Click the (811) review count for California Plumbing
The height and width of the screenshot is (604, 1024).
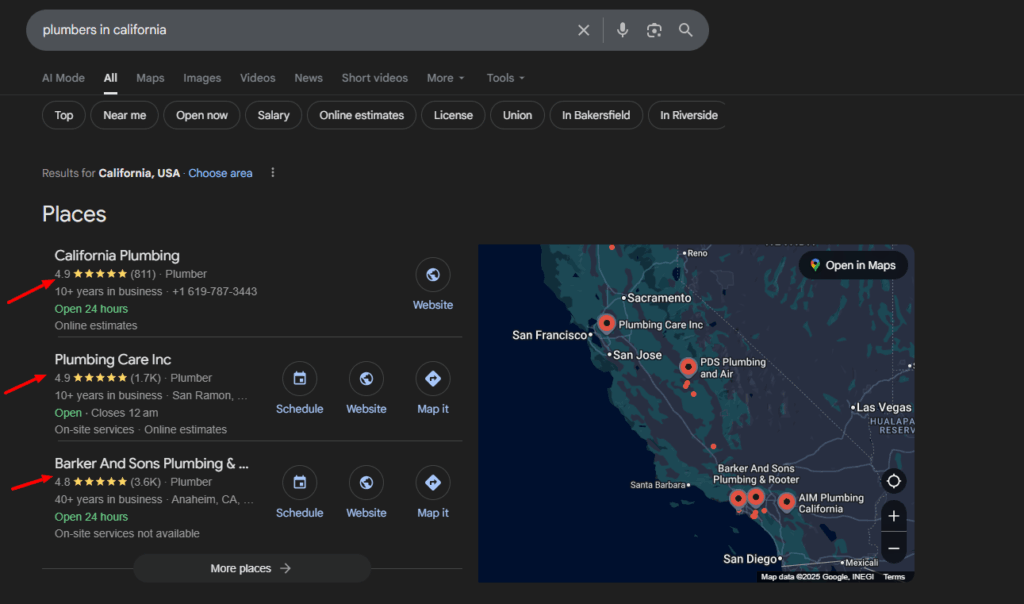click(143, 274)
